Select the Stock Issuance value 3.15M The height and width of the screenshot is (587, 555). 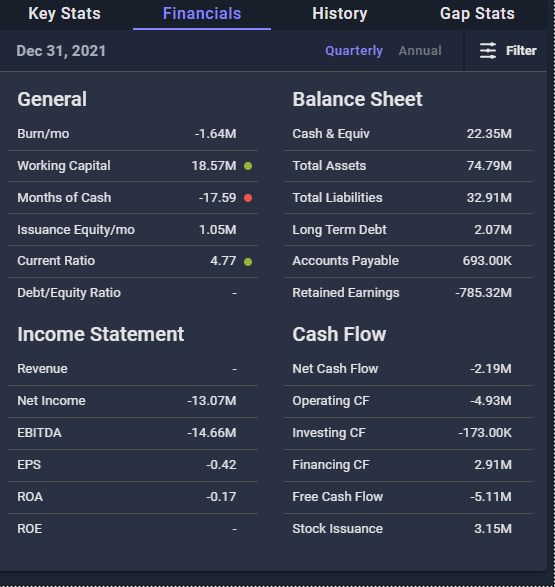coord(493,529)
